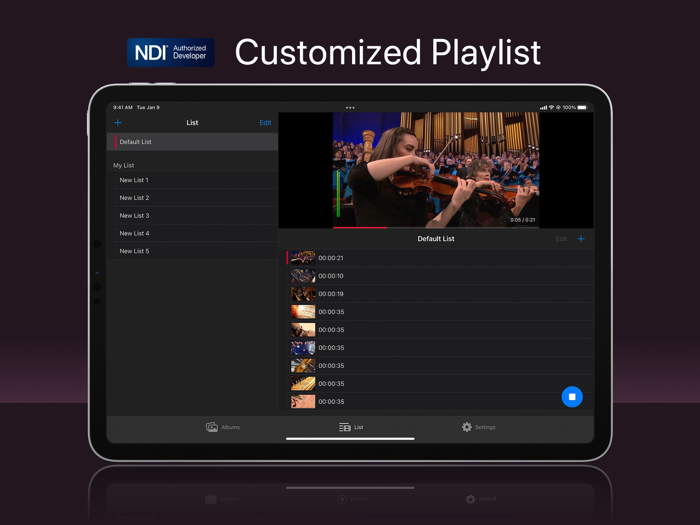The height and width of the screenshot is (525, 700).
Task: Open the Settings tab
Action: click(x=479, y=427)
